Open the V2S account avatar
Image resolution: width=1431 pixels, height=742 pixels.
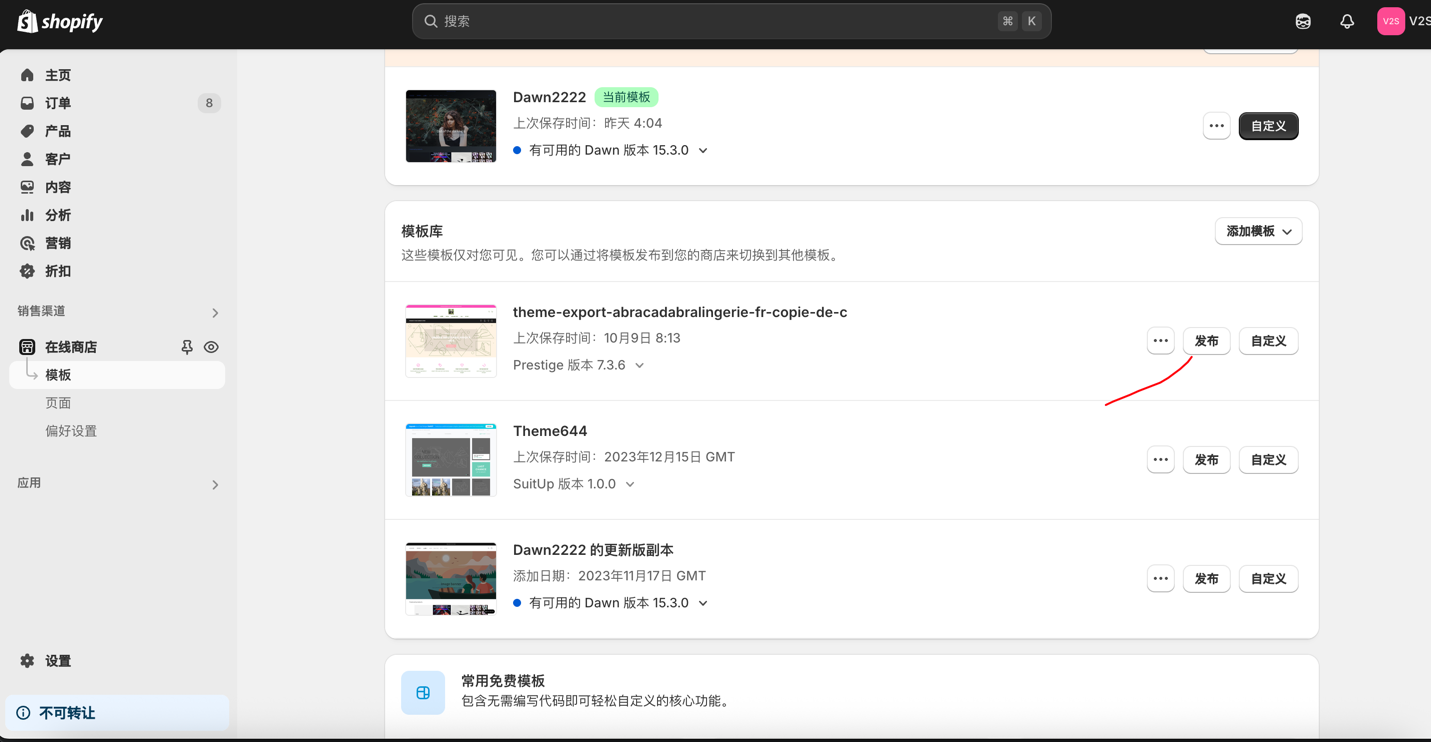[x=1391, y=21]
